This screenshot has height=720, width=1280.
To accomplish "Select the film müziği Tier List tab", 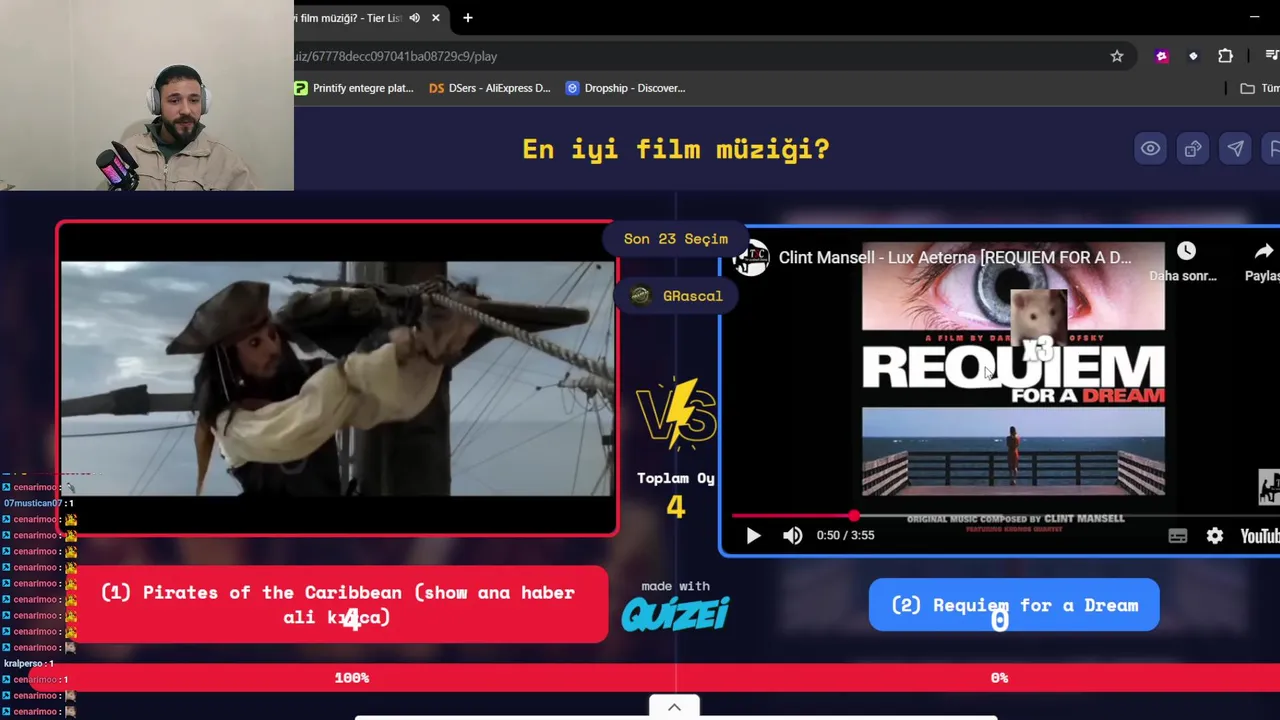I will [x=350, y=18].
